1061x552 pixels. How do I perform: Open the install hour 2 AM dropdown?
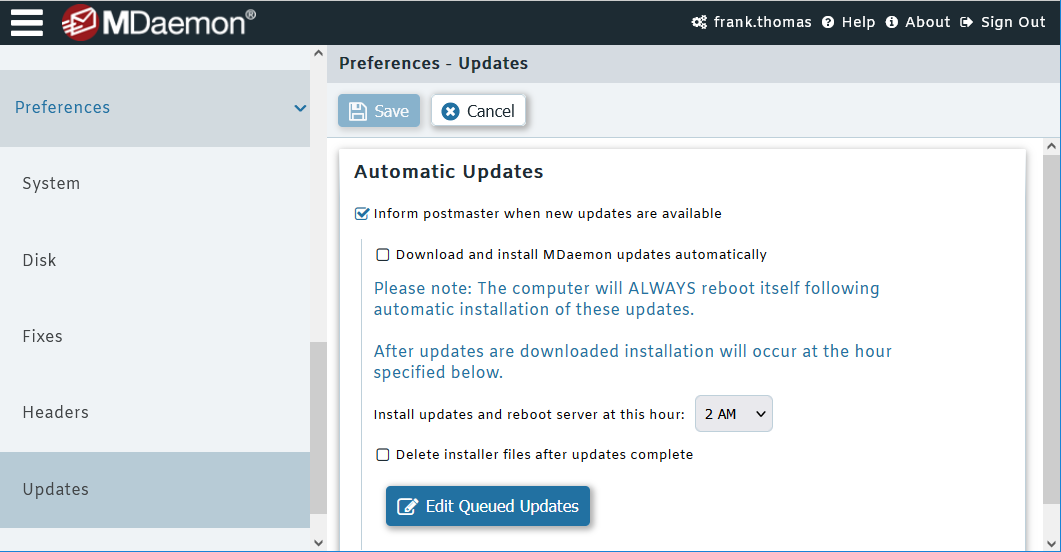coord(733,414)
